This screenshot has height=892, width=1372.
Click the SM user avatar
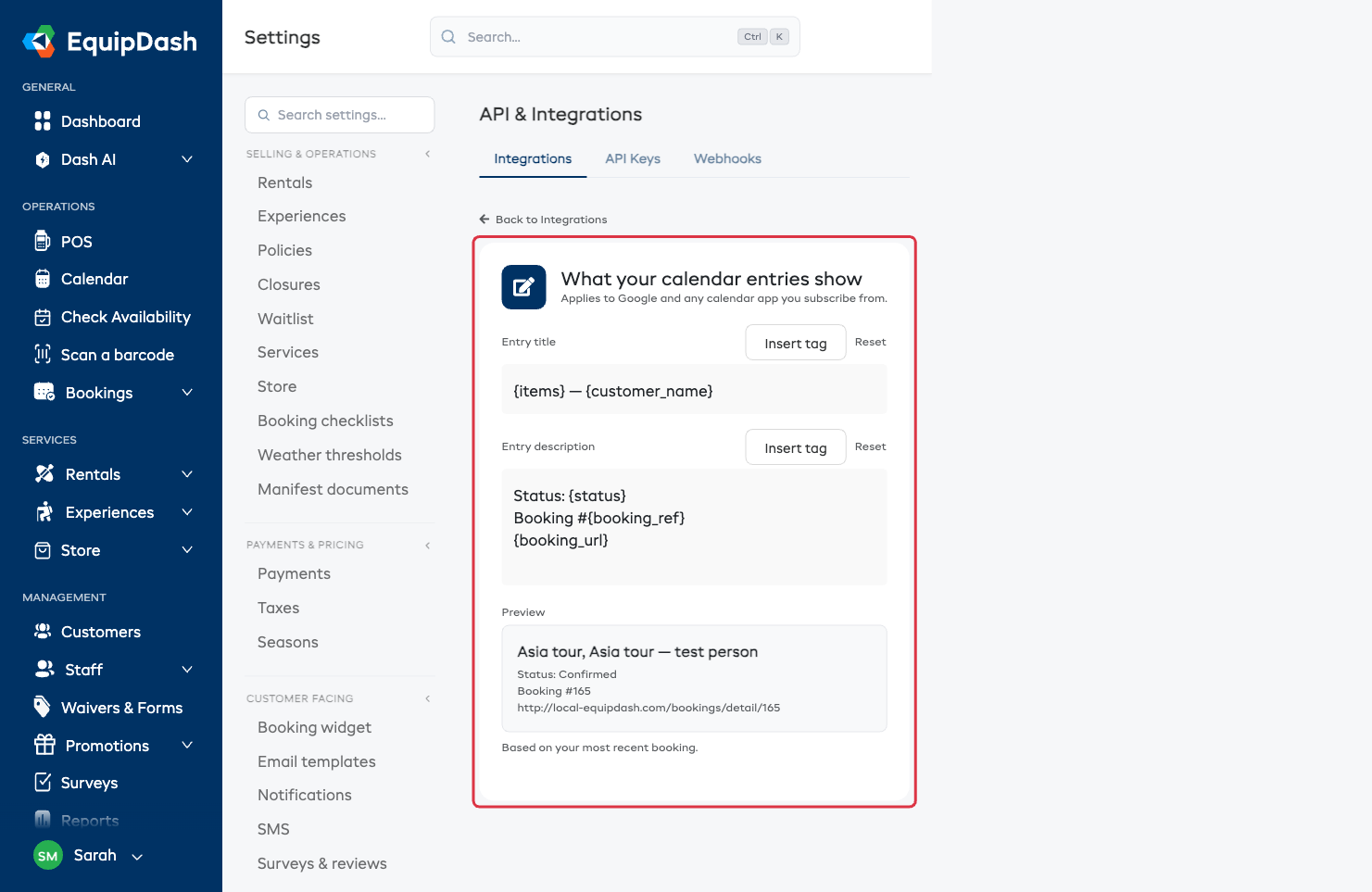pos(48,856)
